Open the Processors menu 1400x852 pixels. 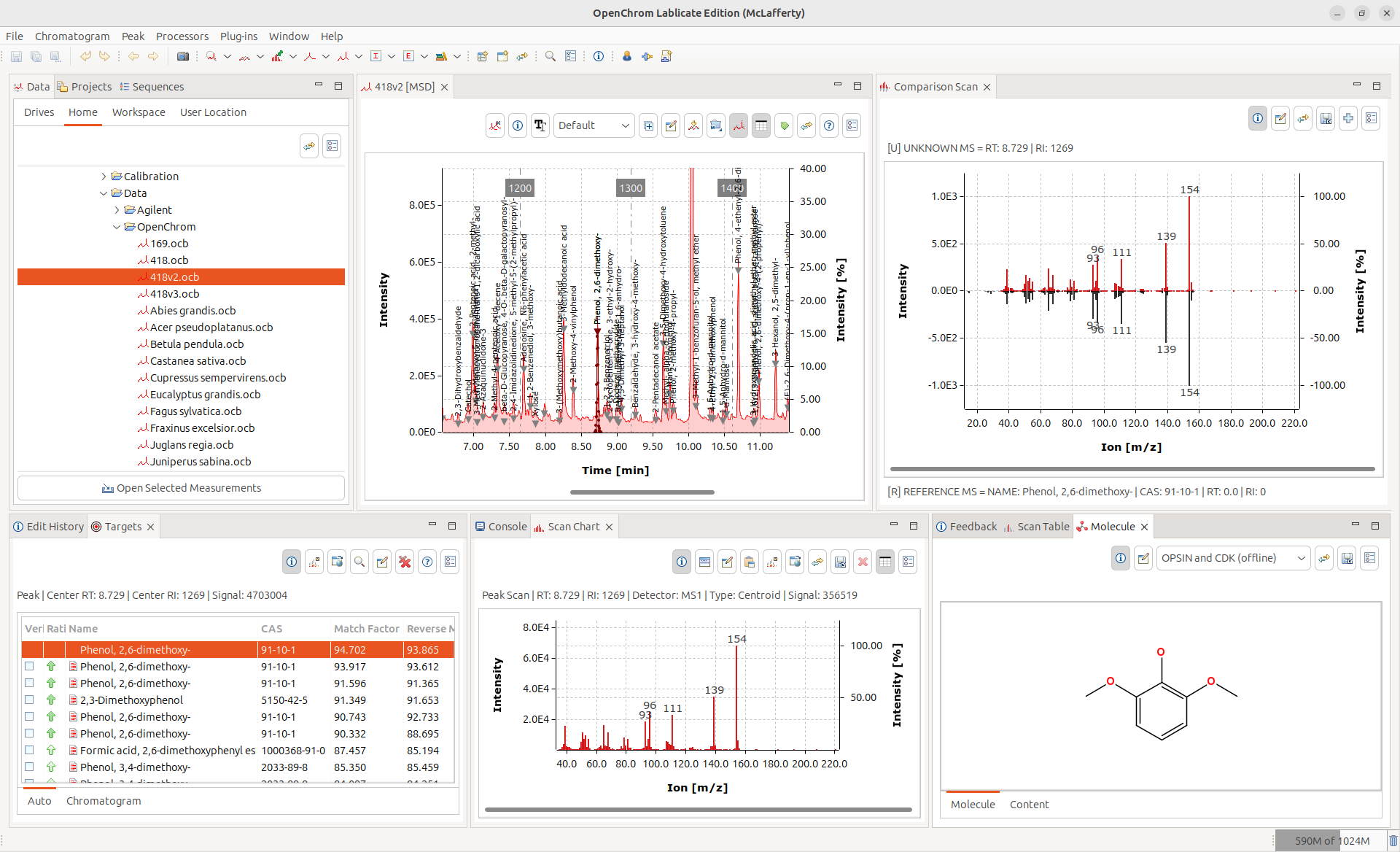[x=182, y=36]
